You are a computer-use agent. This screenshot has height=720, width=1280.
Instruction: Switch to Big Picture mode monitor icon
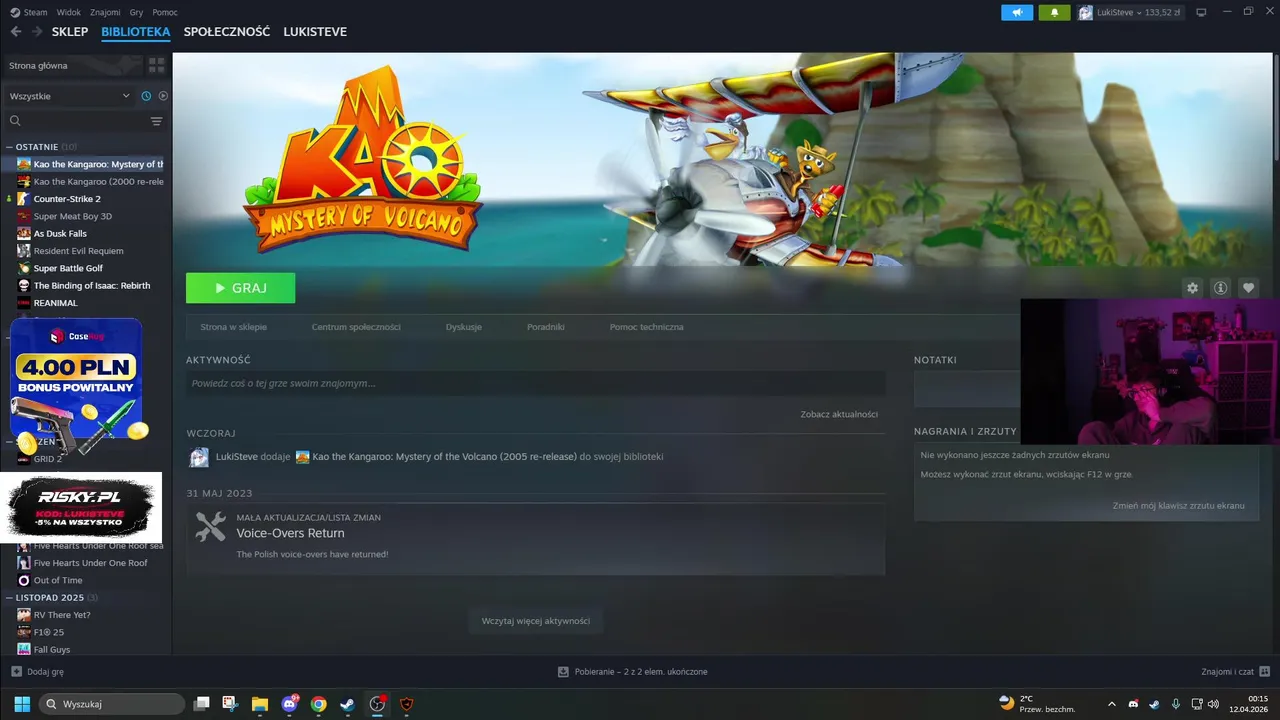click(x=1201, y=12)
